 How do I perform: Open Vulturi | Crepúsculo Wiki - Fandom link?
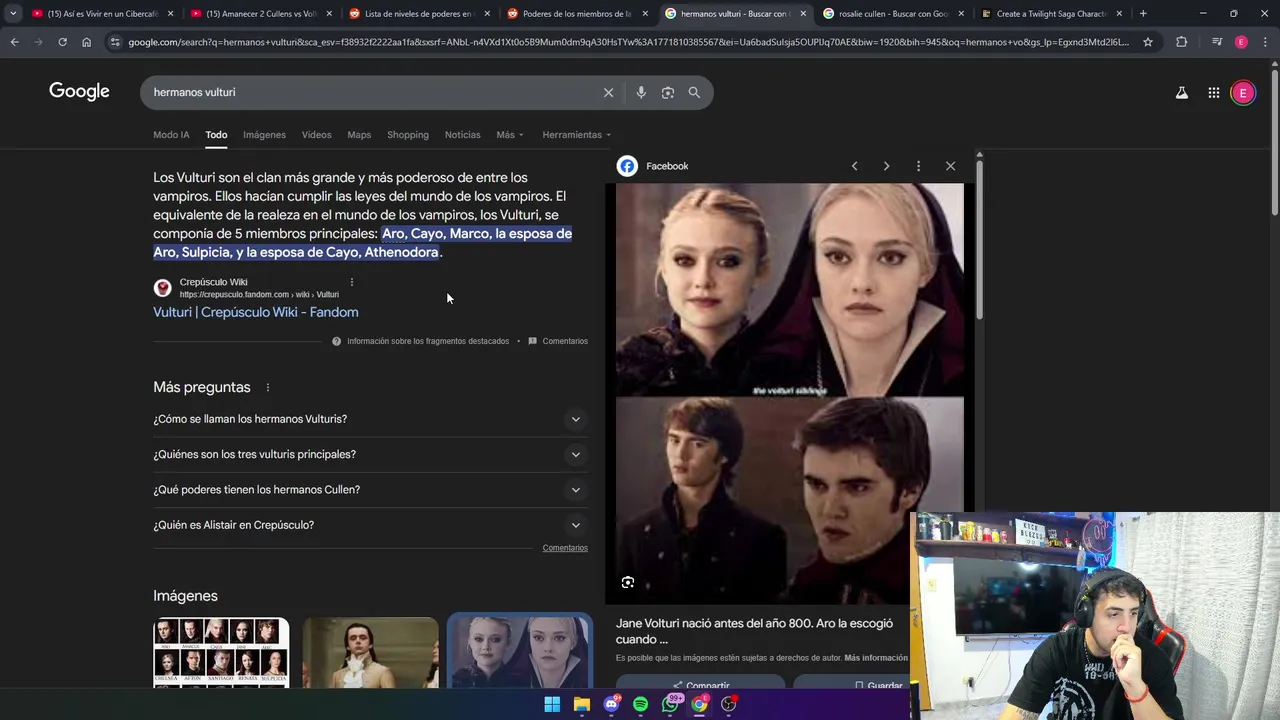255,312
